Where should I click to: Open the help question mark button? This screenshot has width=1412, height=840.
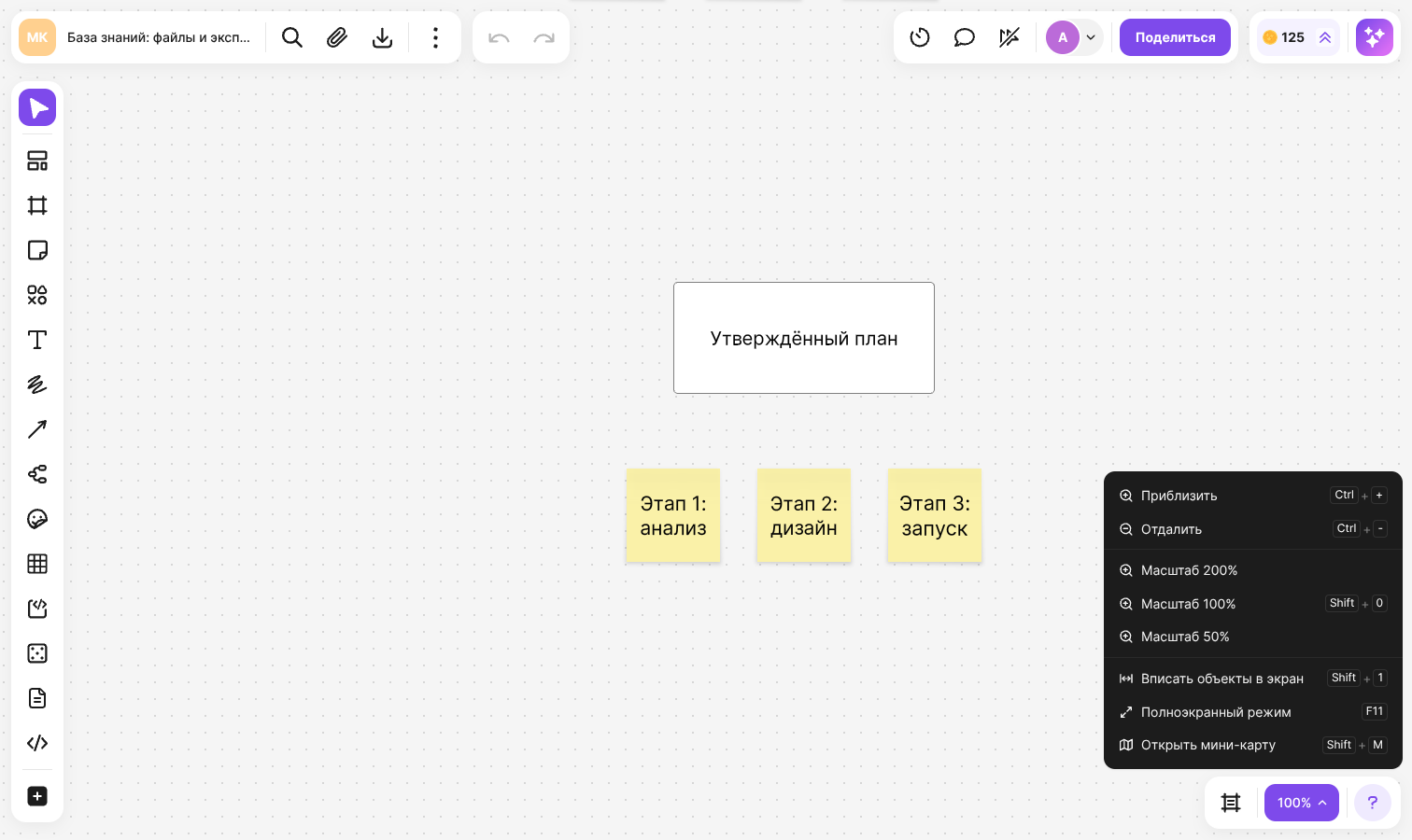pyautogui.click(x=1373, y=803)
